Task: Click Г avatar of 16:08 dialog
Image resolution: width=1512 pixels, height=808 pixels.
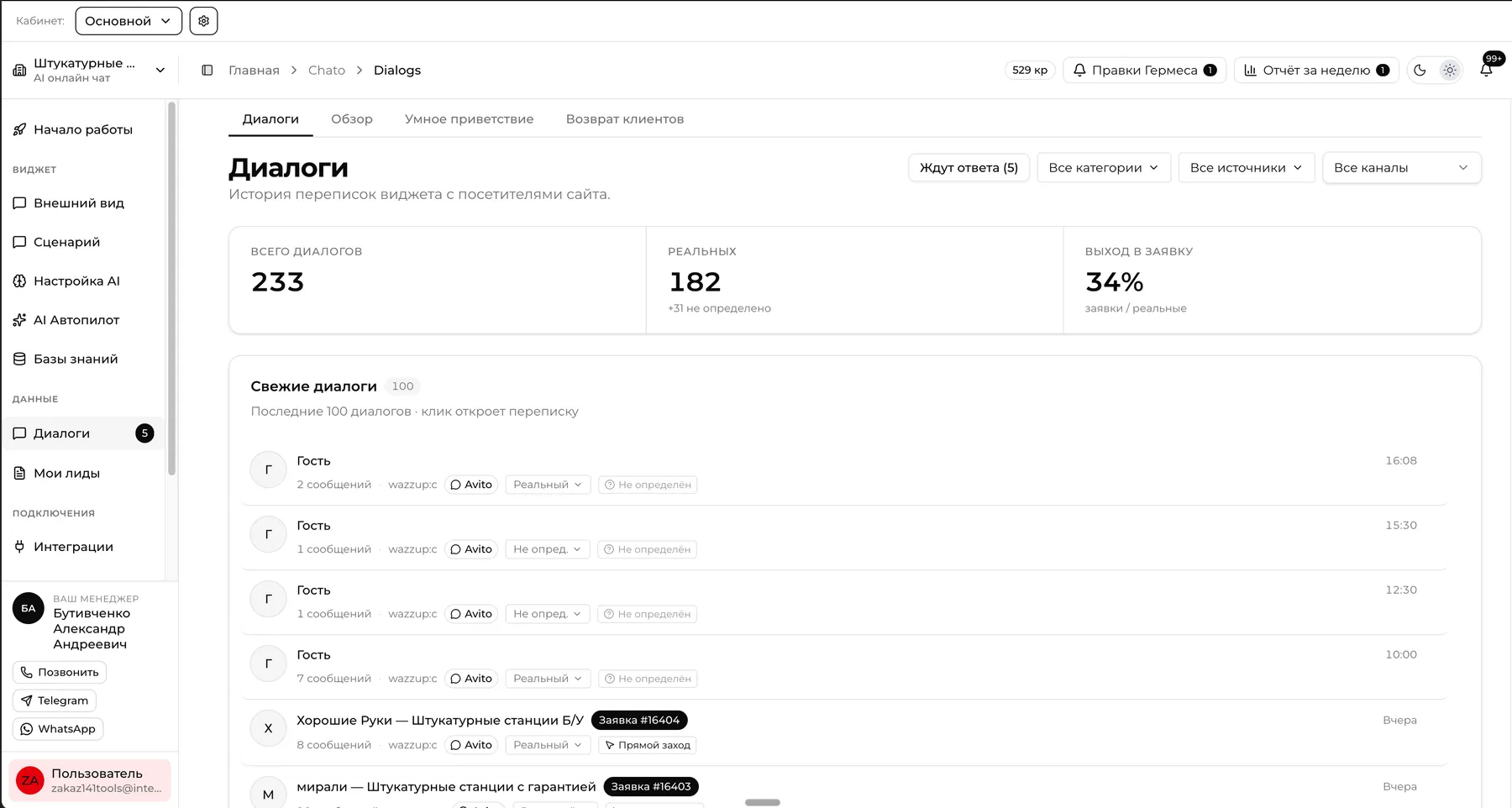Action: point(269,470)
